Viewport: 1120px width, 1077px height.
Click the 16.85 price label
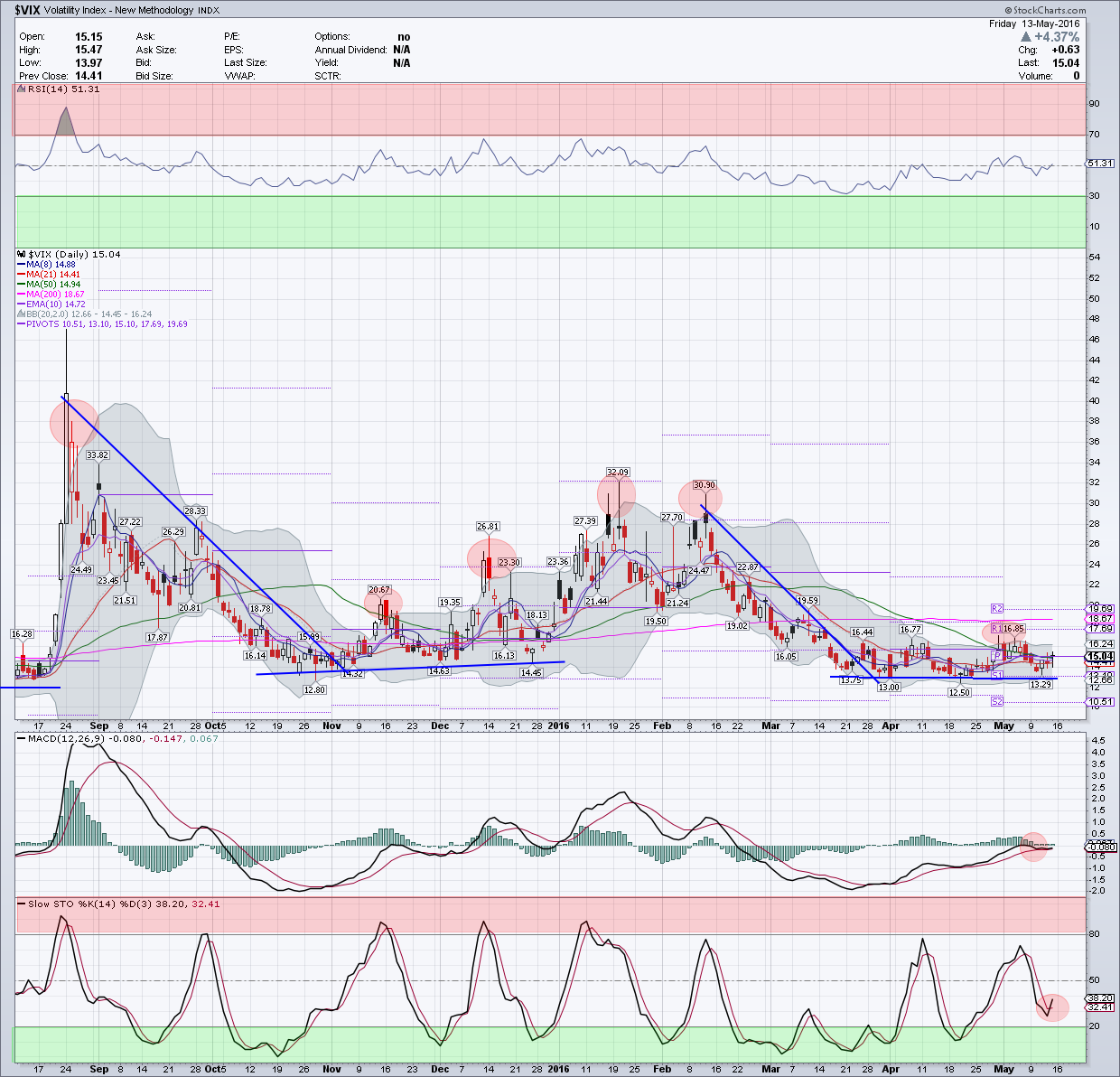click(1013, 628)
